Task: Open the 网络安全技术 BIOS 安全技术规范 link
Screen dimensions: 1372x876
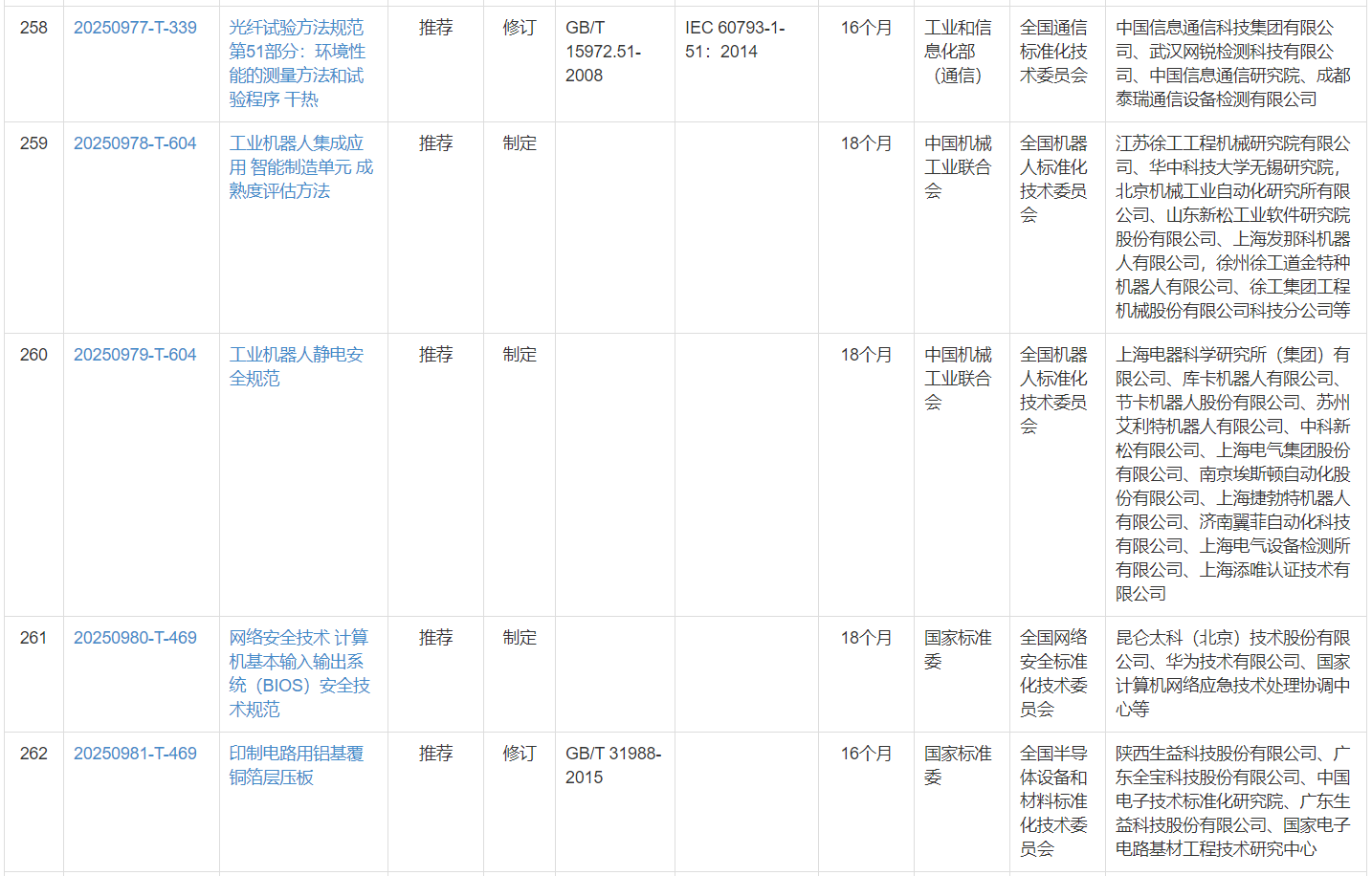Action: pos(299,673)
